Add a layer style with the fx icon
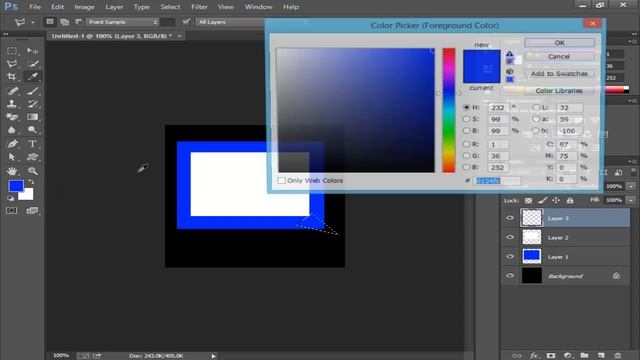 534,356
